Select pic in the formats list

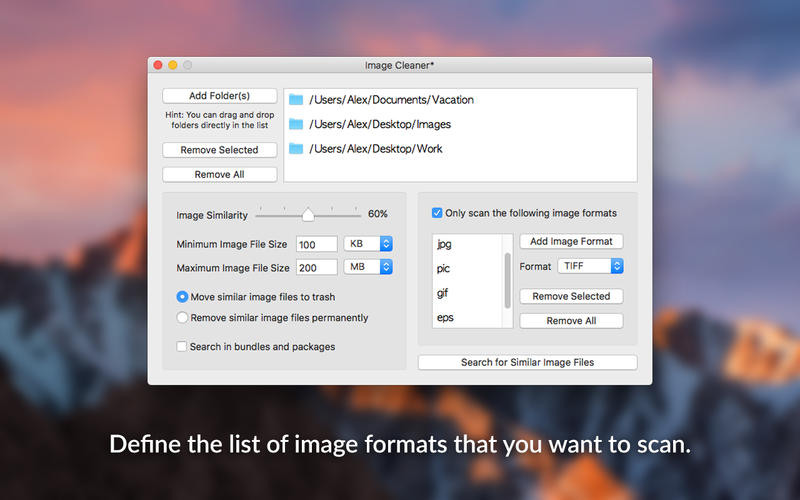[467, 268]
